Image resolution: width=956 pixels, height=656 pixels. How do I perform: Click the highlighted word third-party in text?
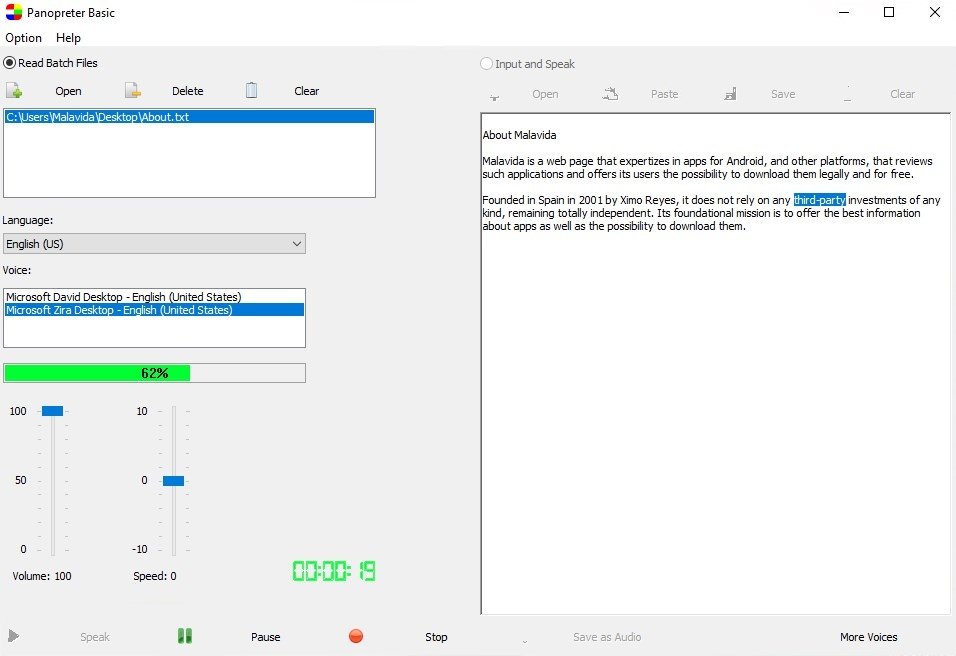pos(819,200)
